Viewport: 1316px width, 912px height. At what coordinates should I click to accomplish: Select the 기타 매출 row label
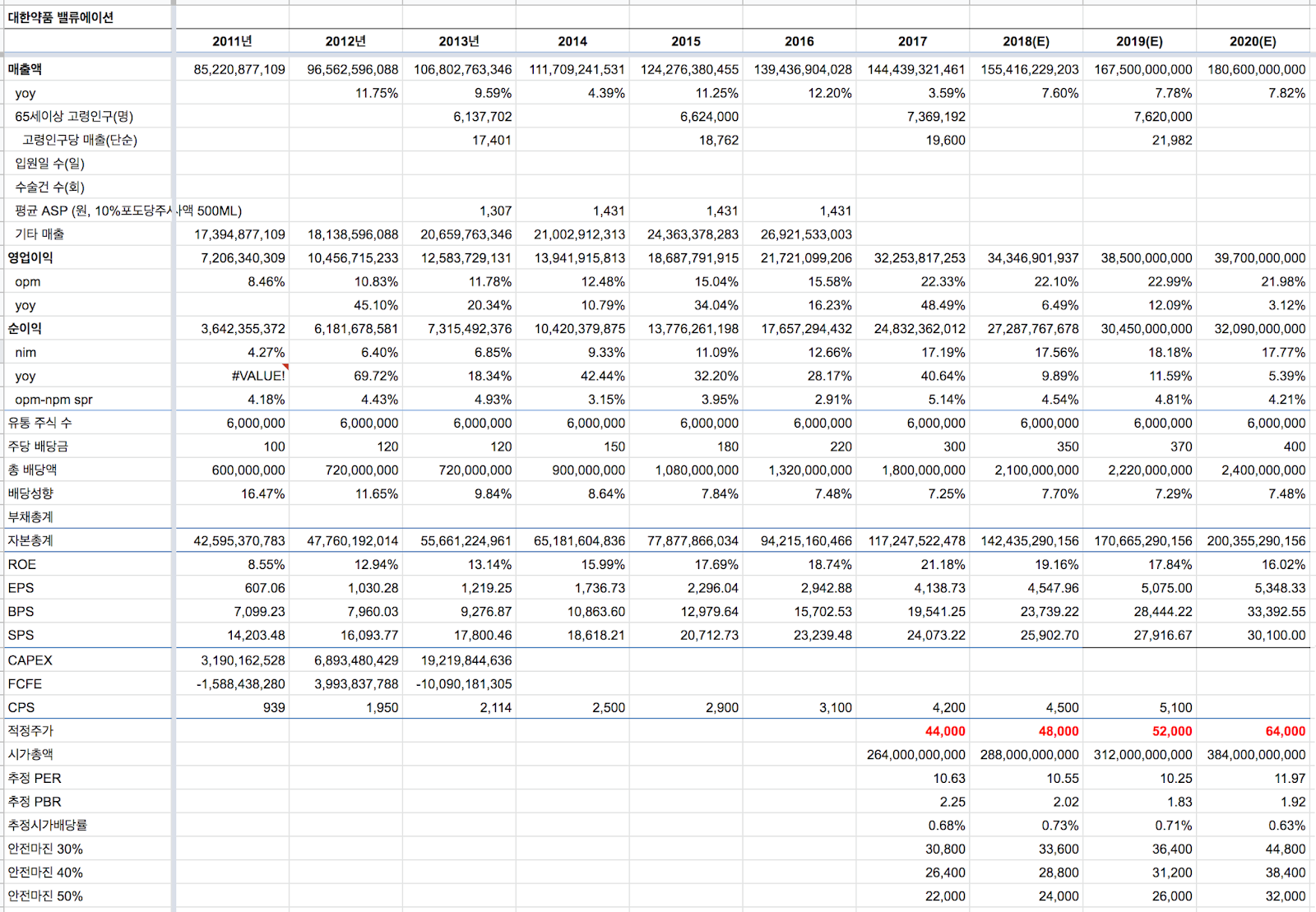(39, 234)
